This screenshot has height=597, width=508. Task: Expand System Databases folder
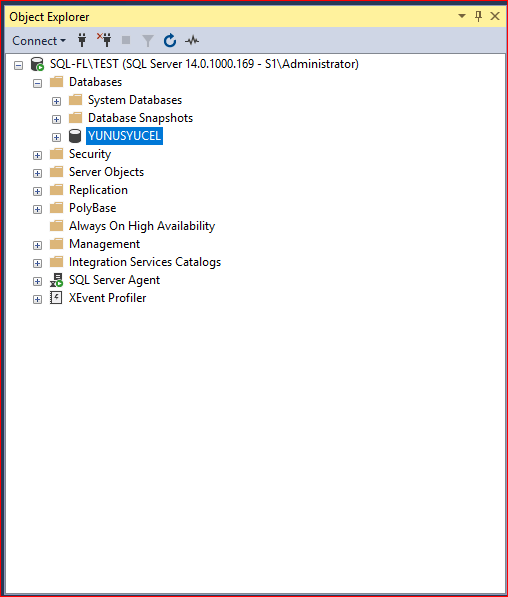tap(56, 101)
